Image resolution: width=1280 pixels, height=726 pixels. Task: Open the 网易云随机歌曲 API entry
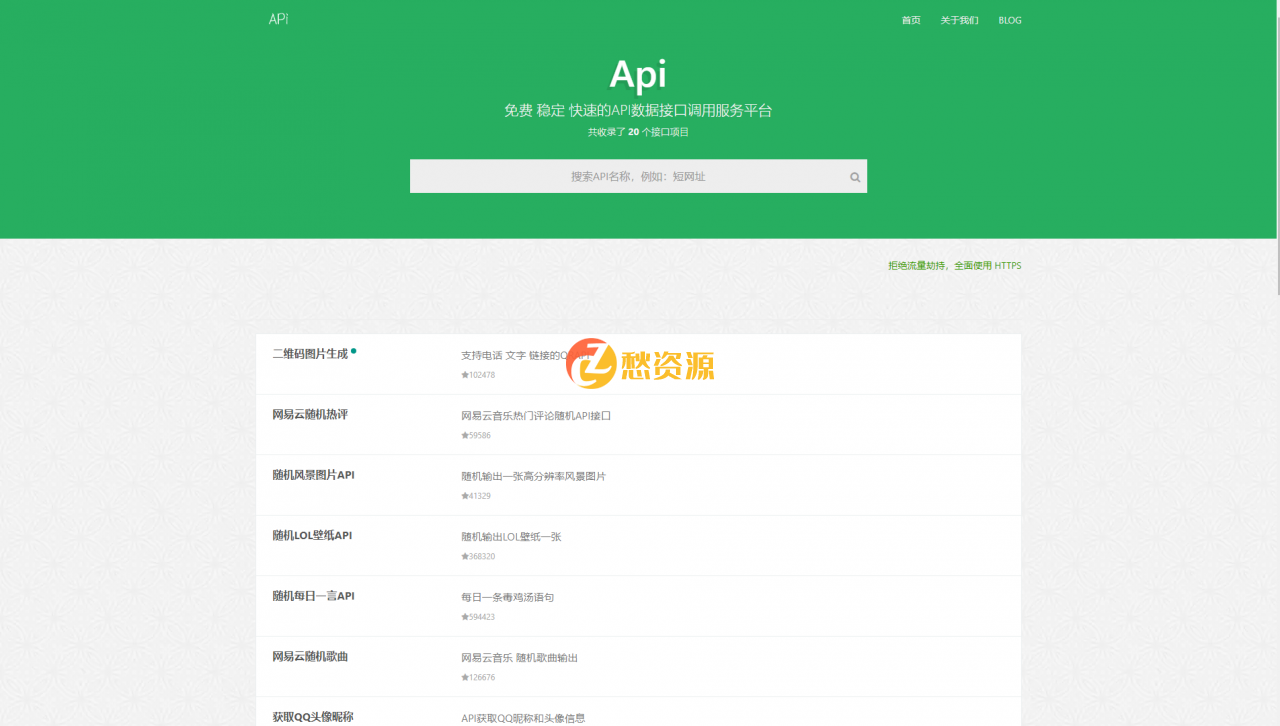coord(308,656)
